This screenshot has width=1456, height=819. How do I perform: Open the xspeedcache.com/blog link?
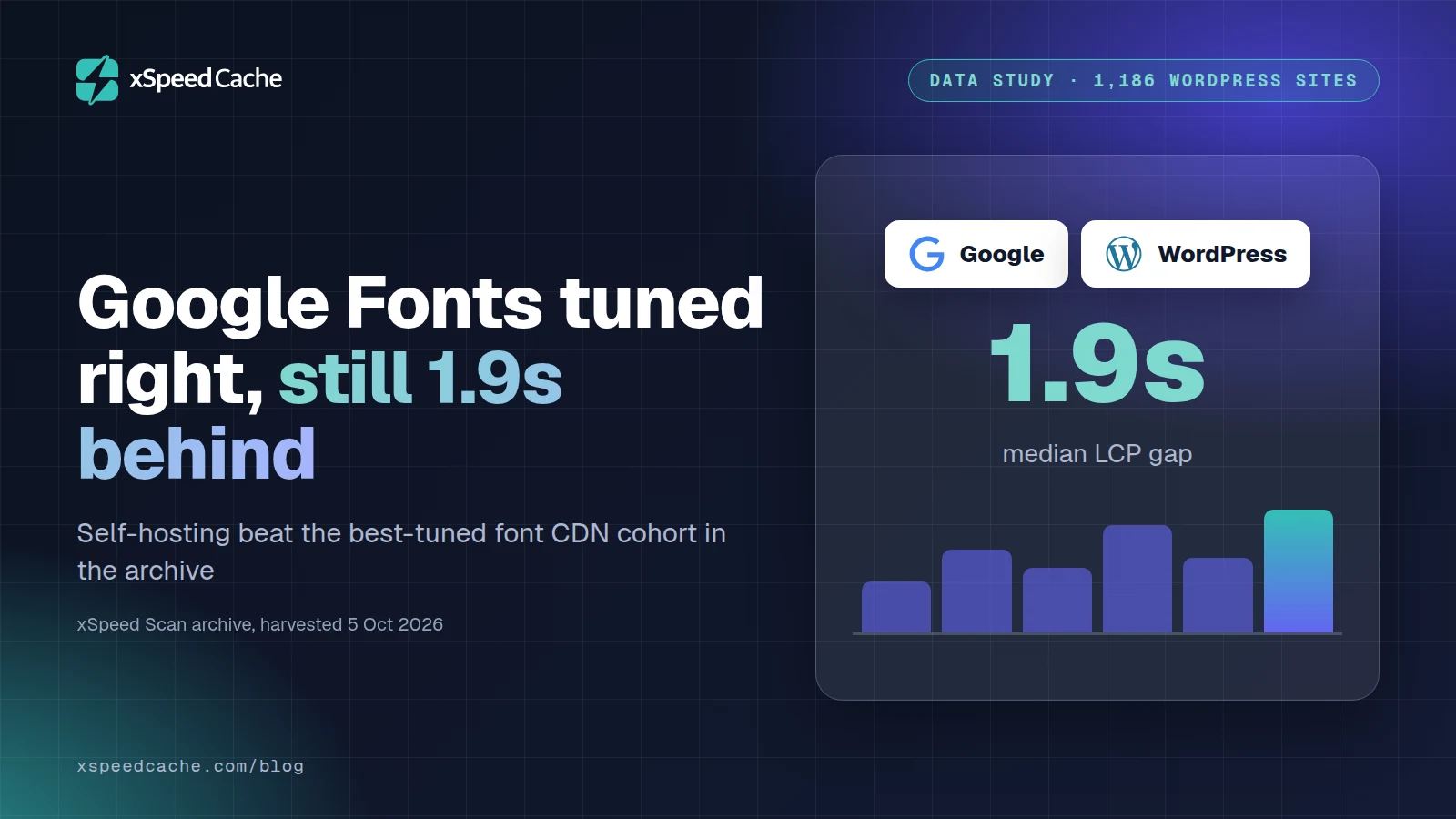[x=190, y=766]
